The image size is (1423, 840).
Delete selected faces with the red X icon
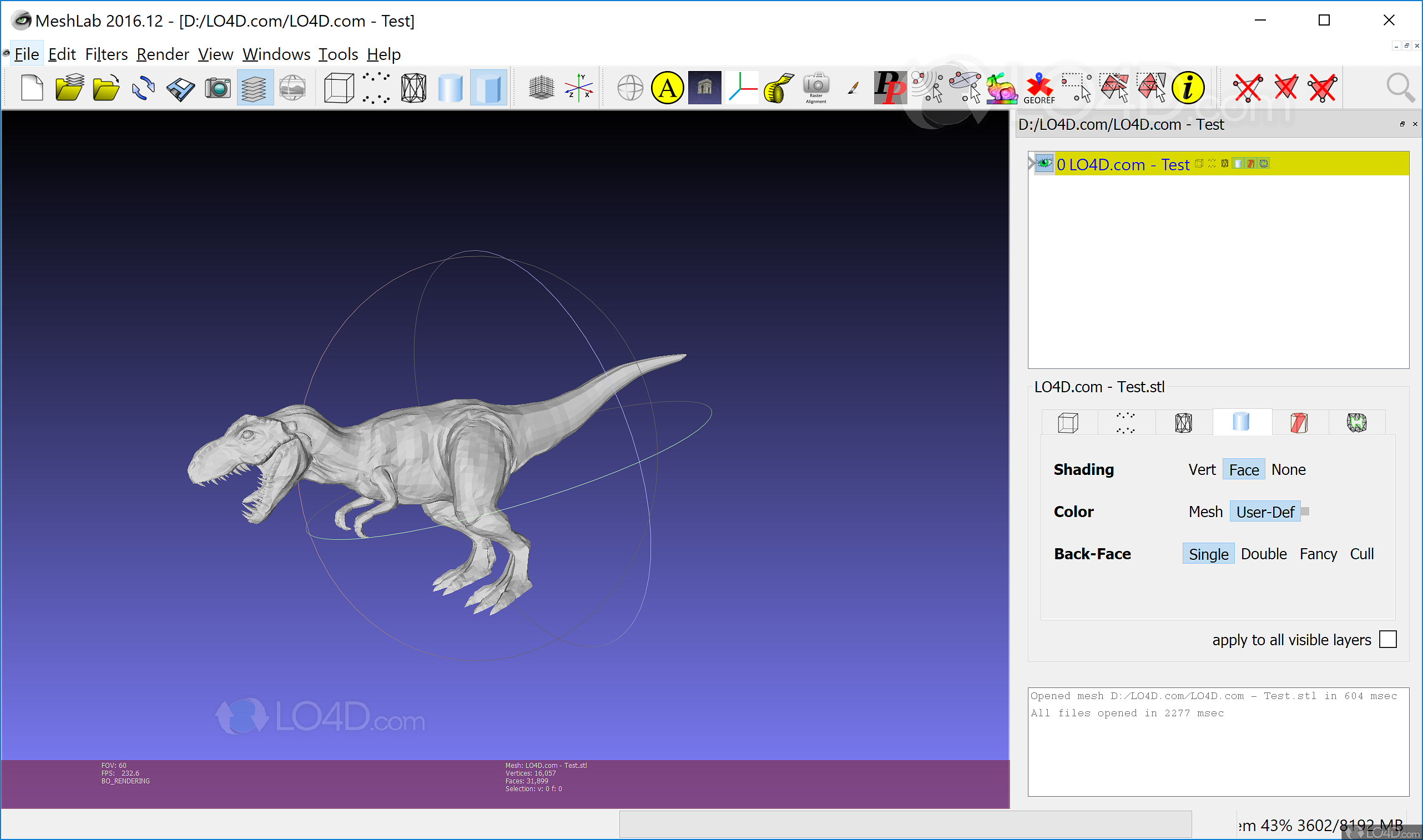1285,88
